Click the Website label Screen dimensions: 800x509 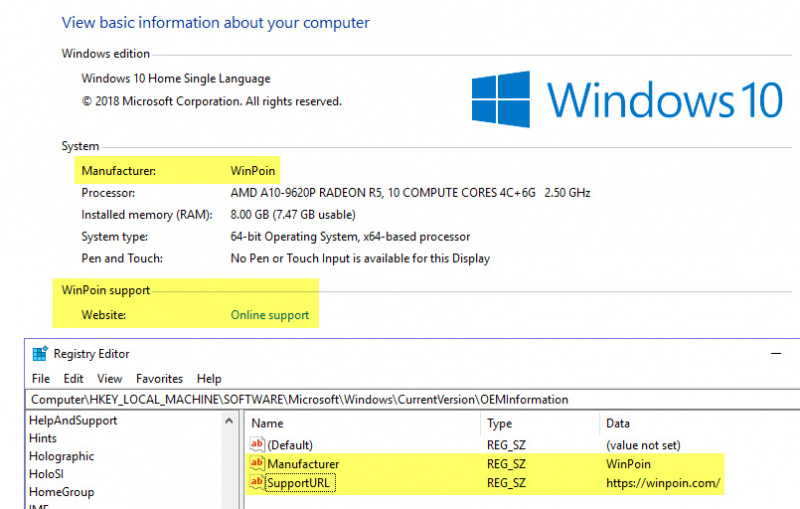pos(104,315)
